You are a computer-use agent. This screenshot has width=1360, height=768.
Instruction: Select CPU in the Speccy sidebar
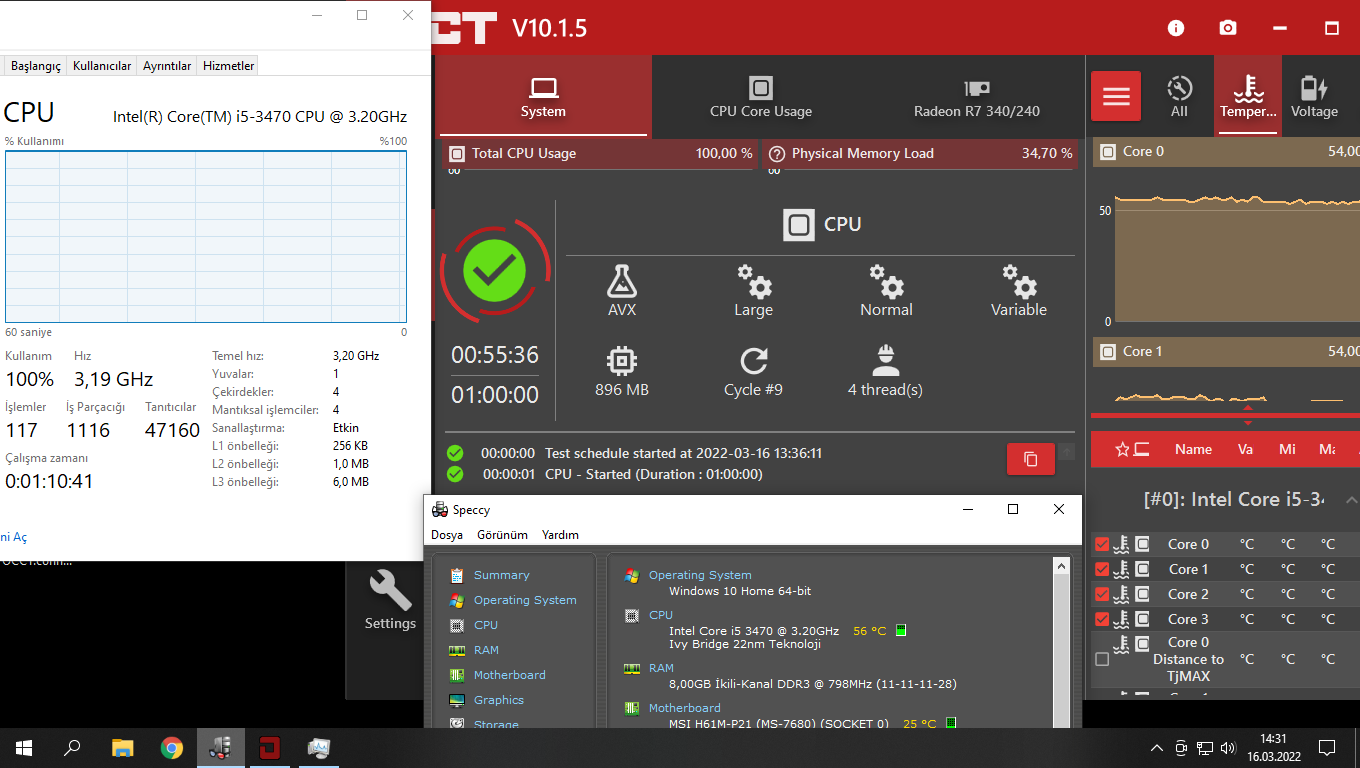coord(486,625)
